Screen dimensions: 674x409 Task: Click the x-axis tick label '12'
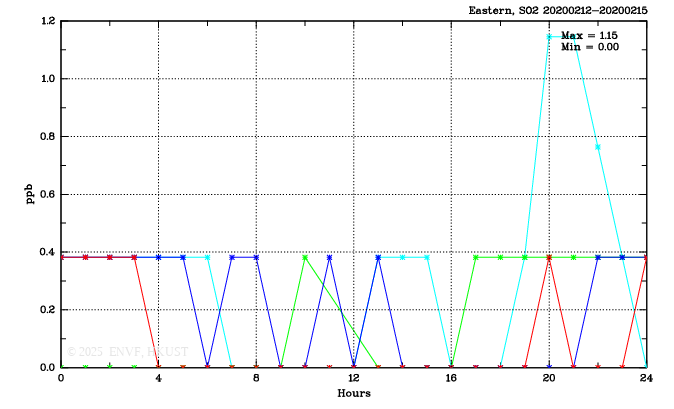(353, 379)
